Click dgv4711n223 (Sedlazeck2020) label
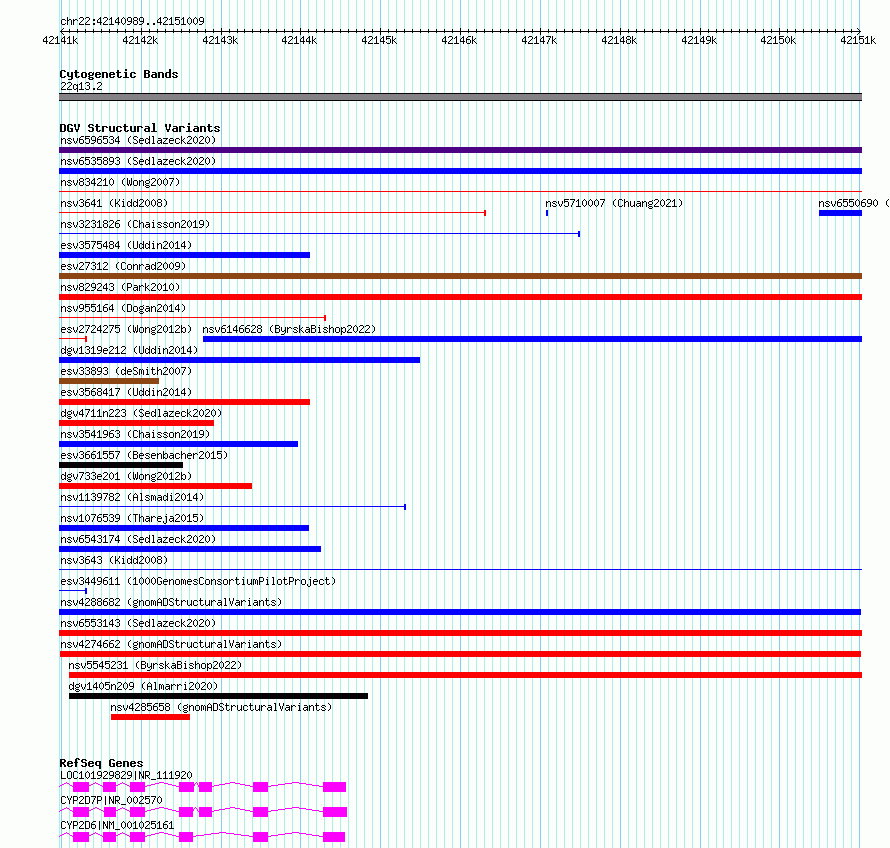The width and height of the screenshot is (890, 848). pos(141,413)
